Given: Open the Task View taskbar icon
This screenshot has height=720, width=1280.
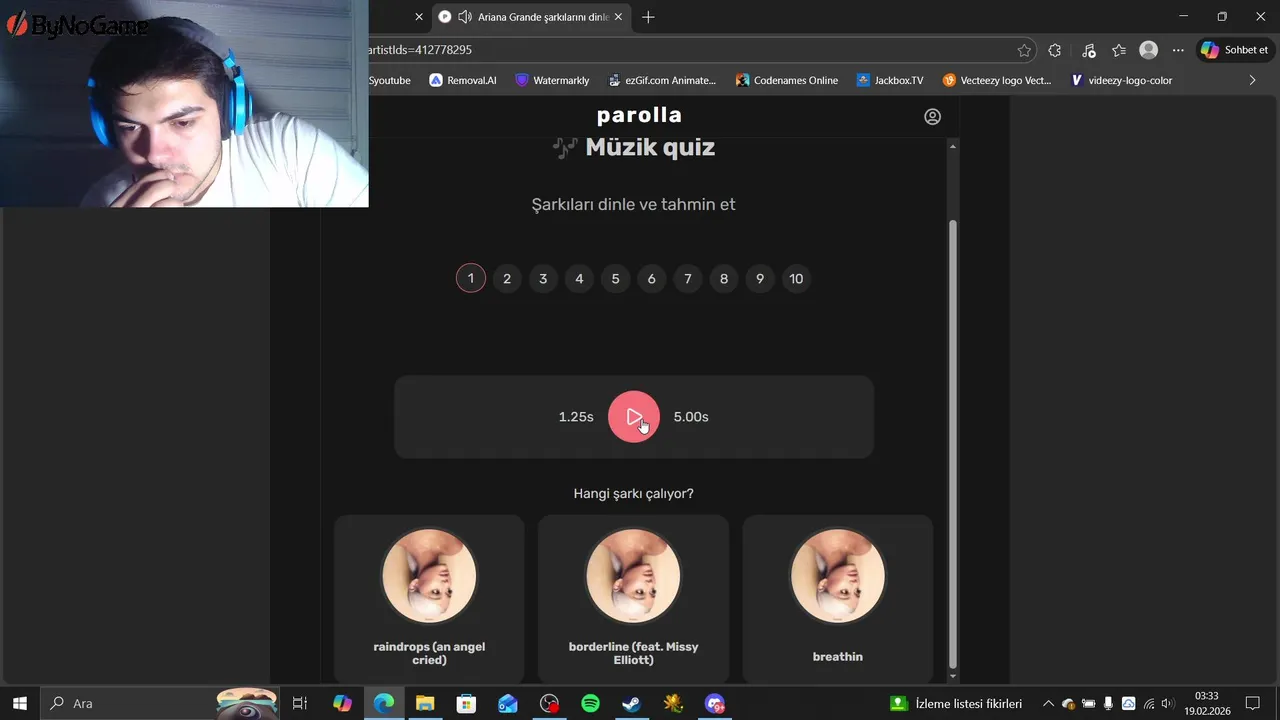Looking at the screenshot, I should pyautogui.click(x=300, y=703).
